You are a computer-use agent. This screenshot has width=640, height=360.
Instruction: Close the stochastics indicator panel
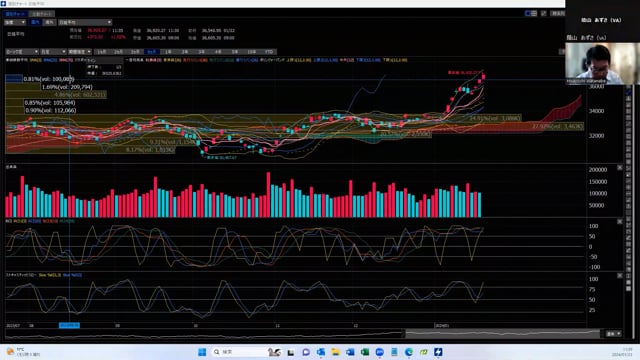(x=620, y=276)
